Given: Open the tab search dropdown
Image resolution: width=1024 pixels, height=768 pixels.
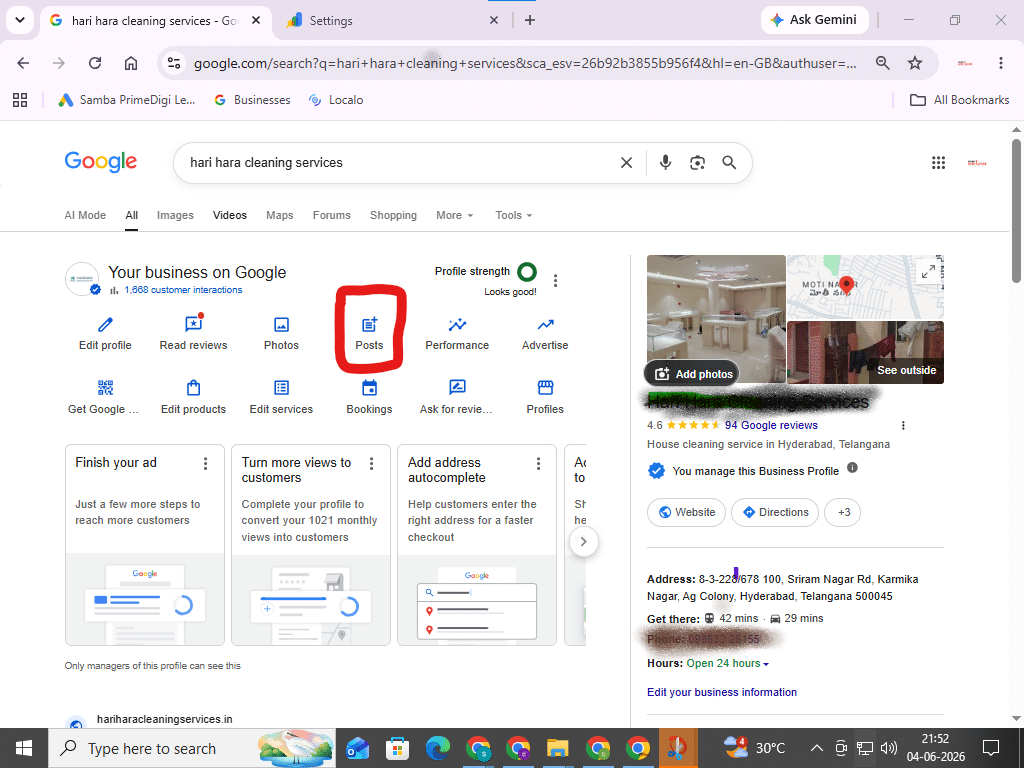Looking at the screenshot, I should click(x=20, y=20).
